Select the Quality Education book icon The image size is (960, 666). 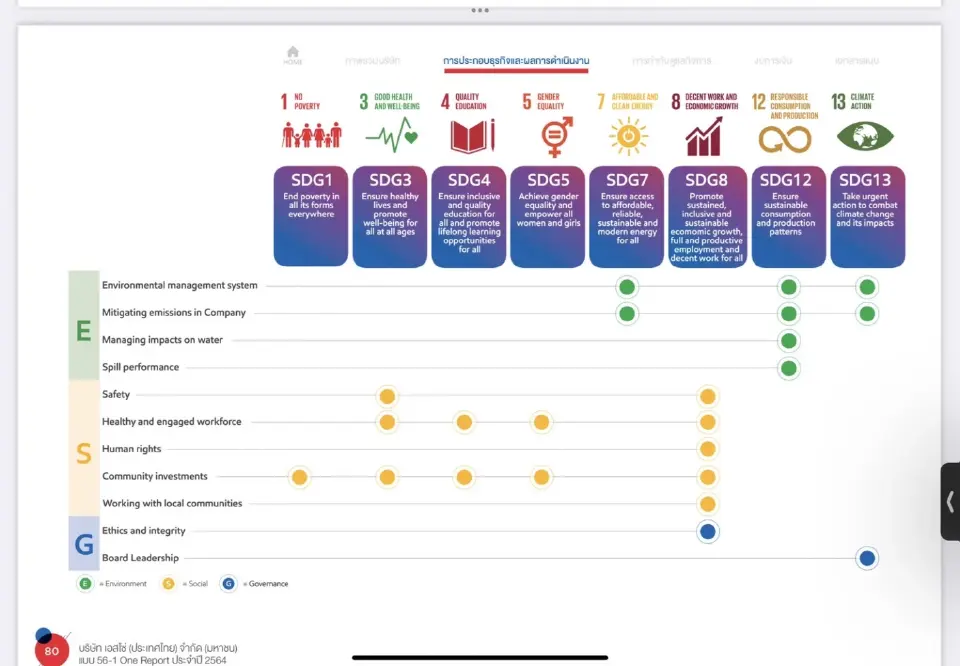472,136
